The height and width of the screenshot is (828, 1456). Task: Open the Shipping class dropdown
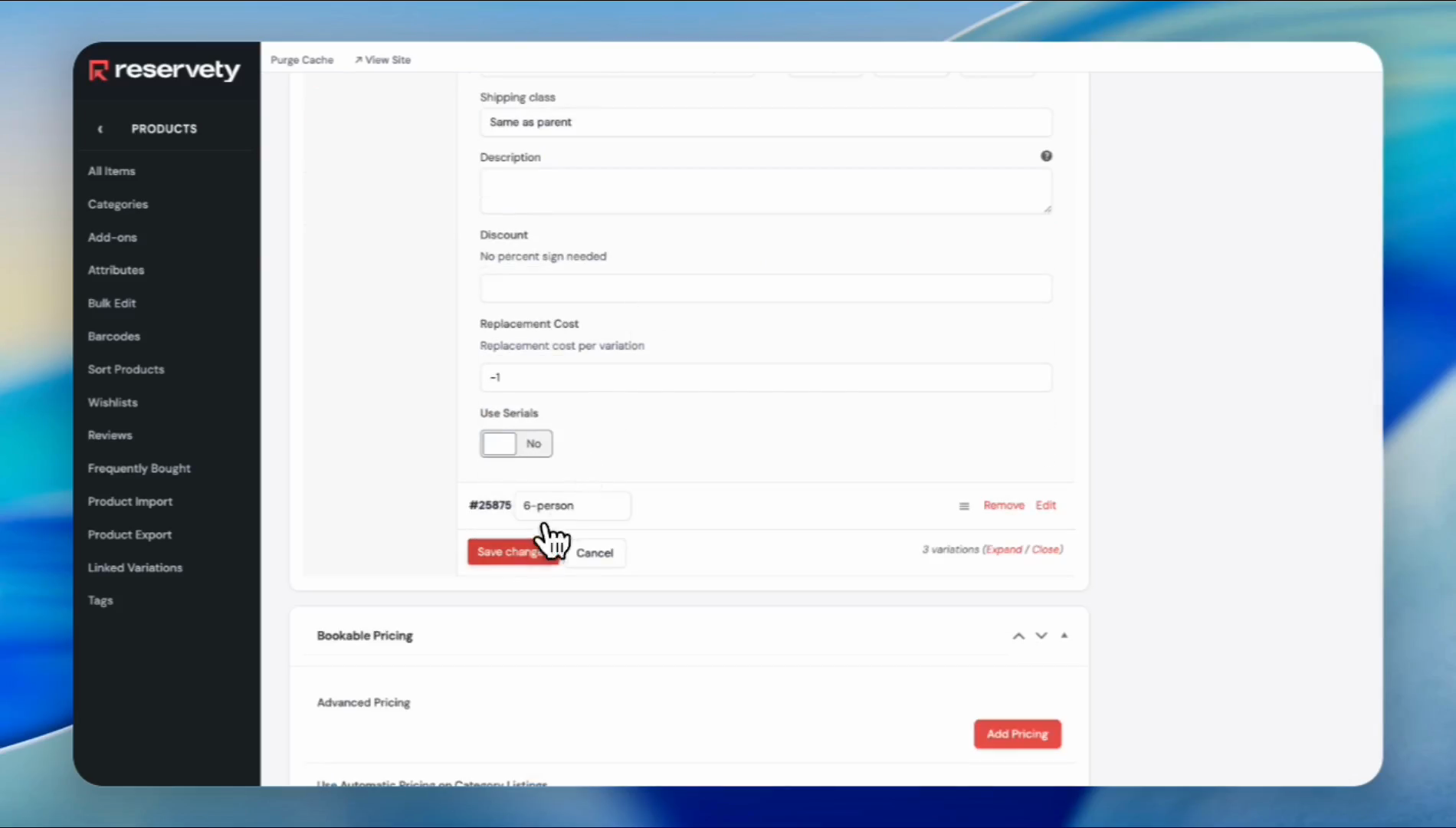[765, 123]
